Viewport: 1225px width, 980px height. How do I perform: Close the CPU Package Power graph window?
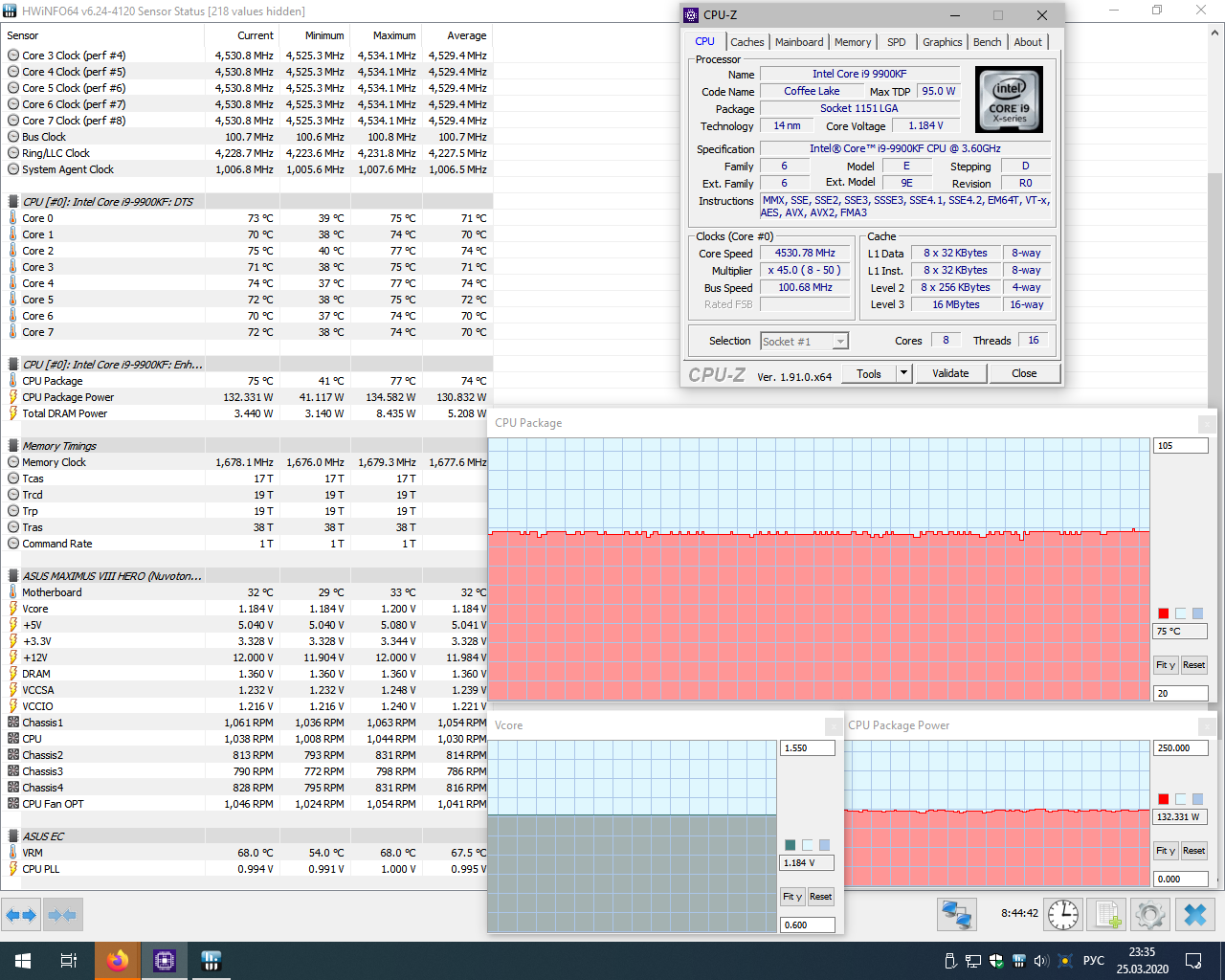click(x=1207, y=725)
